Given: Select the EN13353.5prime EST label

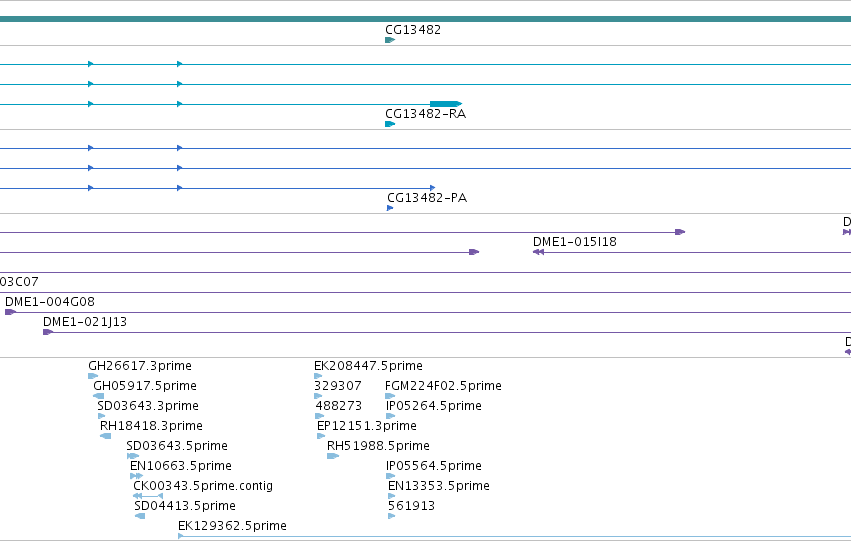Looking at the screenshot, I should click(439, 486).
